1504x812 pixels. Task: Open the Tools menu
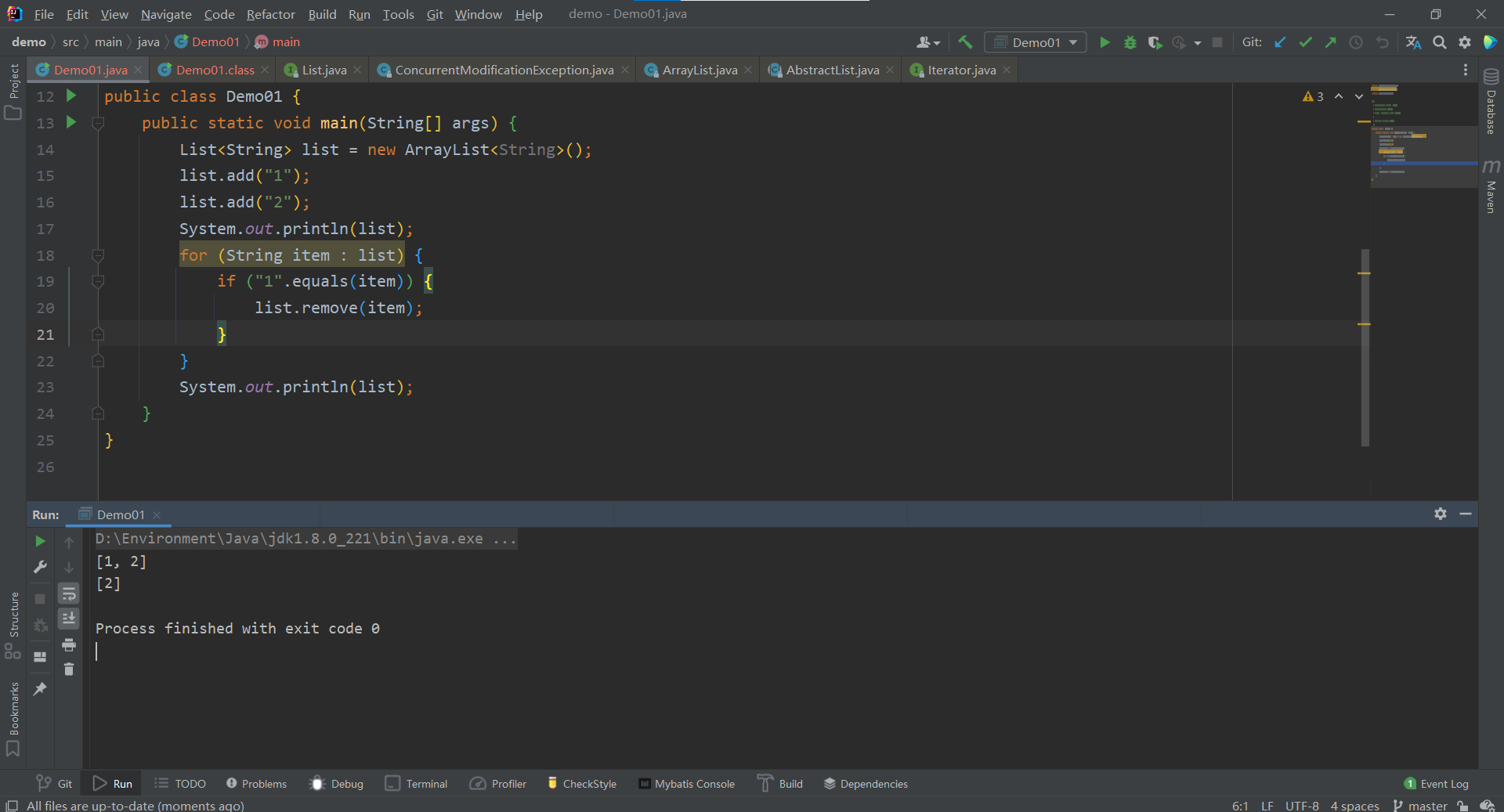398,14
